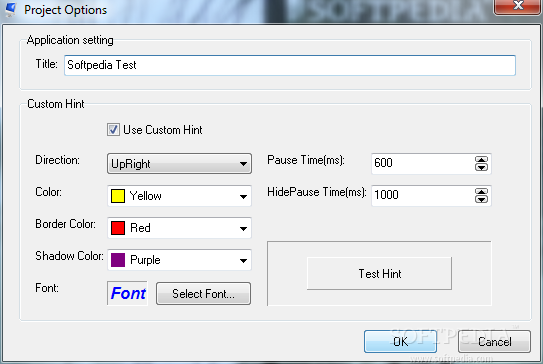Open the Shadow Color dropdown showing Purple

[179, 260]
